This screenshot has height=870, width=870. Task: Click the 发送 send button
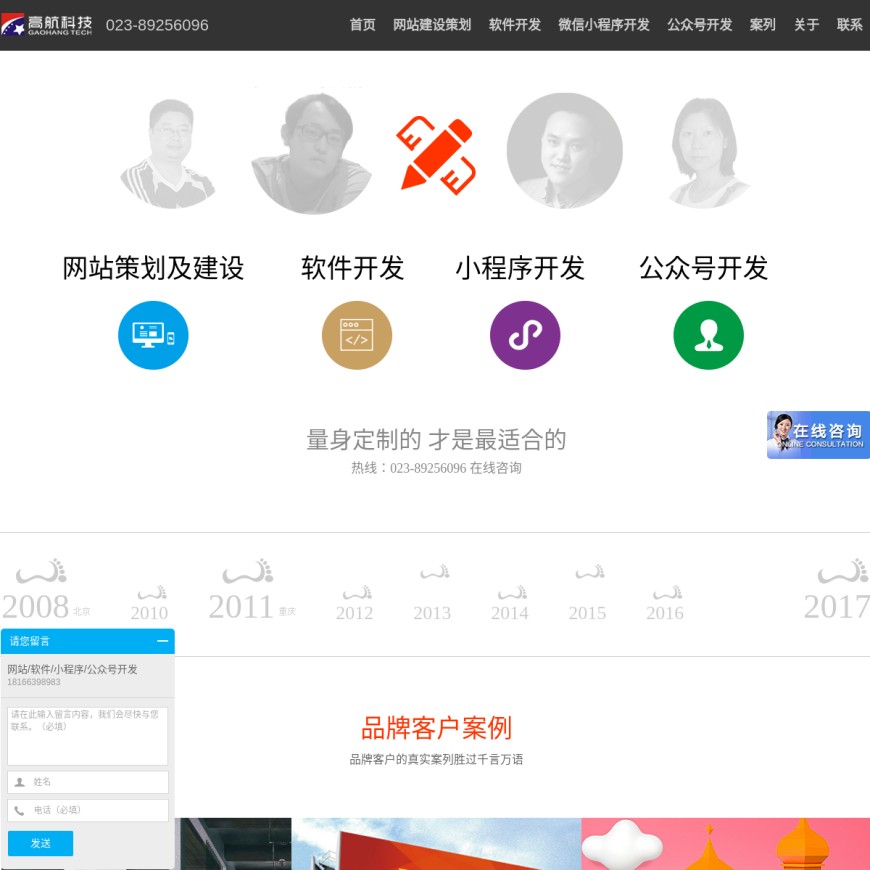coord(41,843)
